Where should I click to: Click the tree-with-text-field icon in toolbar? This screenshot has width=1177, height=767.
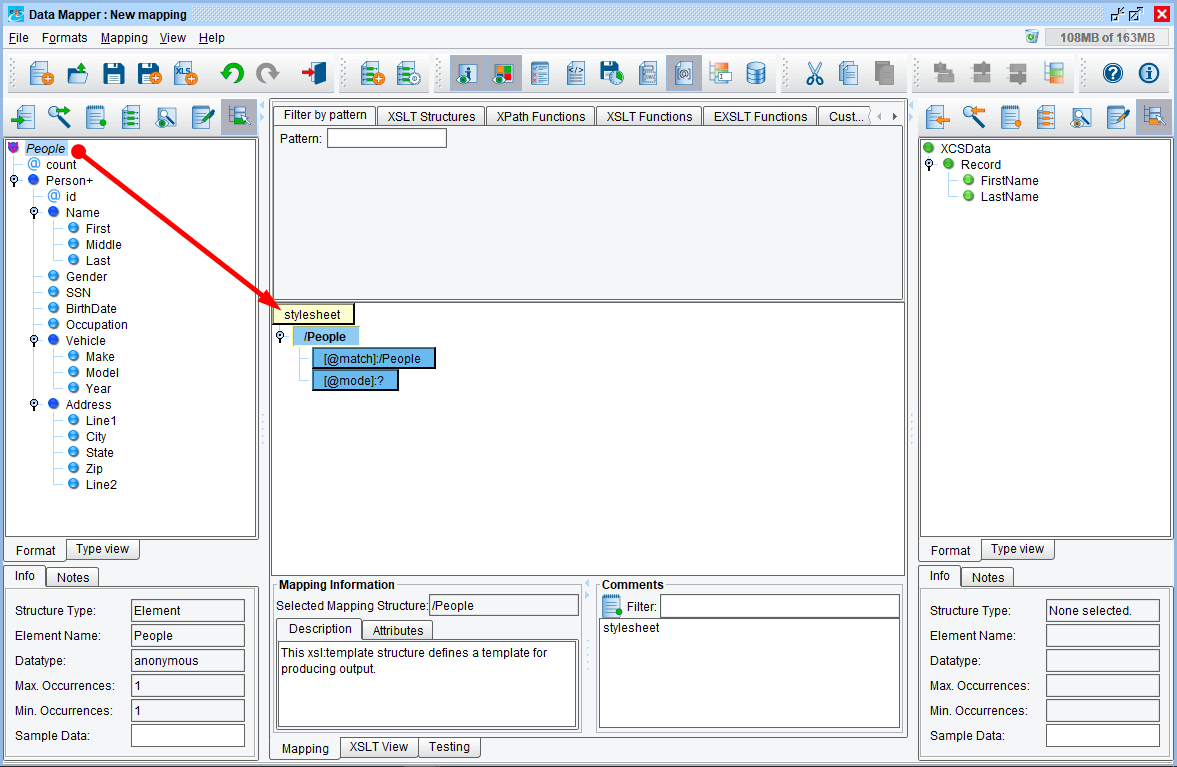(720, 74)
